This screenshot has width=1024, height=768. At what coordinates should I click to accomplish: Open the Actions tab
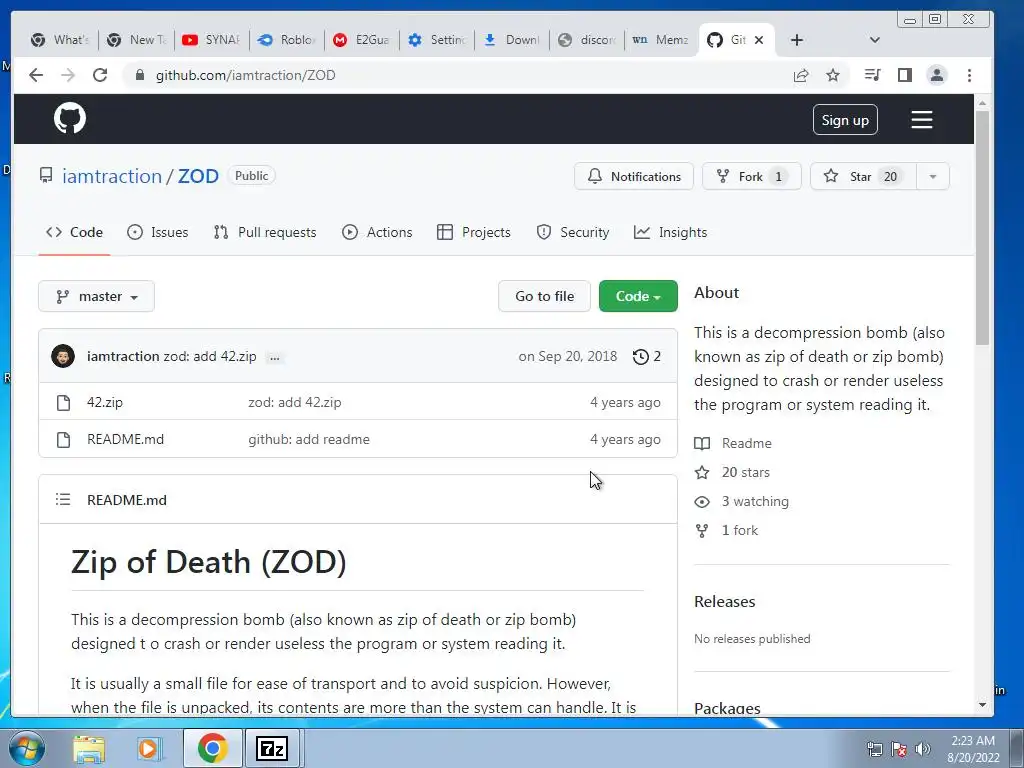coord(377,232)
